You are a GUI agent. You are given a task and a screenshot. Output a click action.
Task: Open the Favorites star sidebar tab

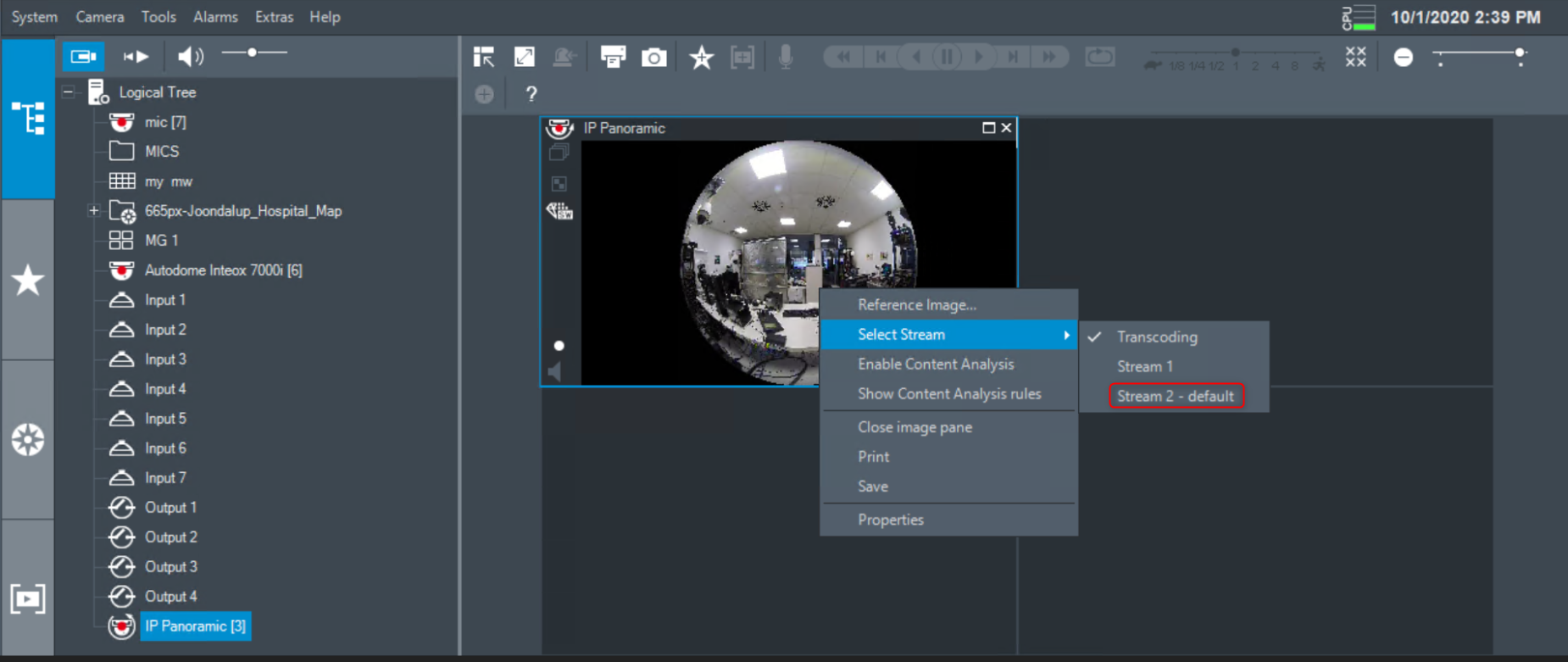(28, 280)
